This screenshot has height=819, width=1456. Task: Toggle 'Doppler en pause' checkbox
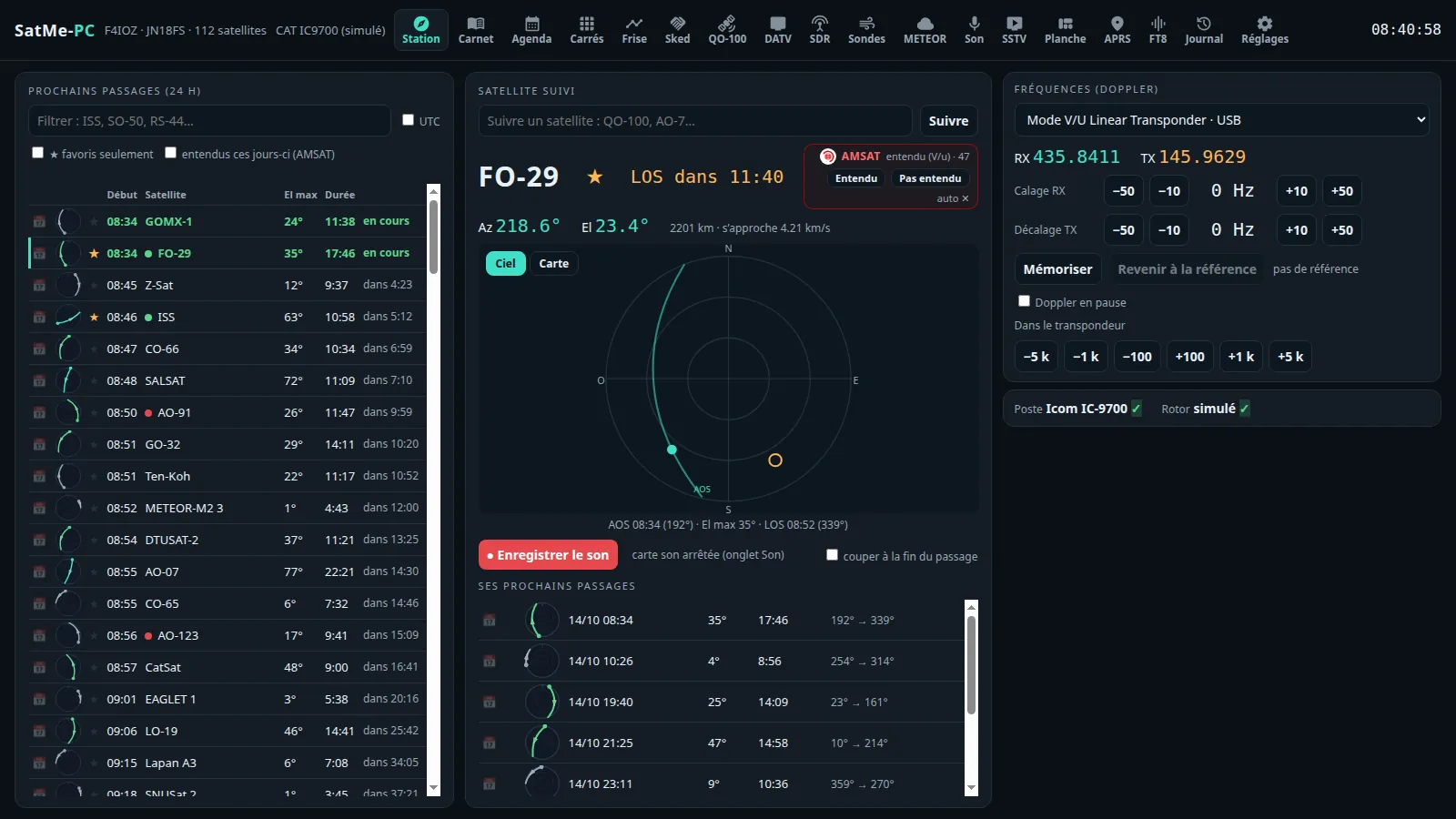click(x=1024, y=301)
